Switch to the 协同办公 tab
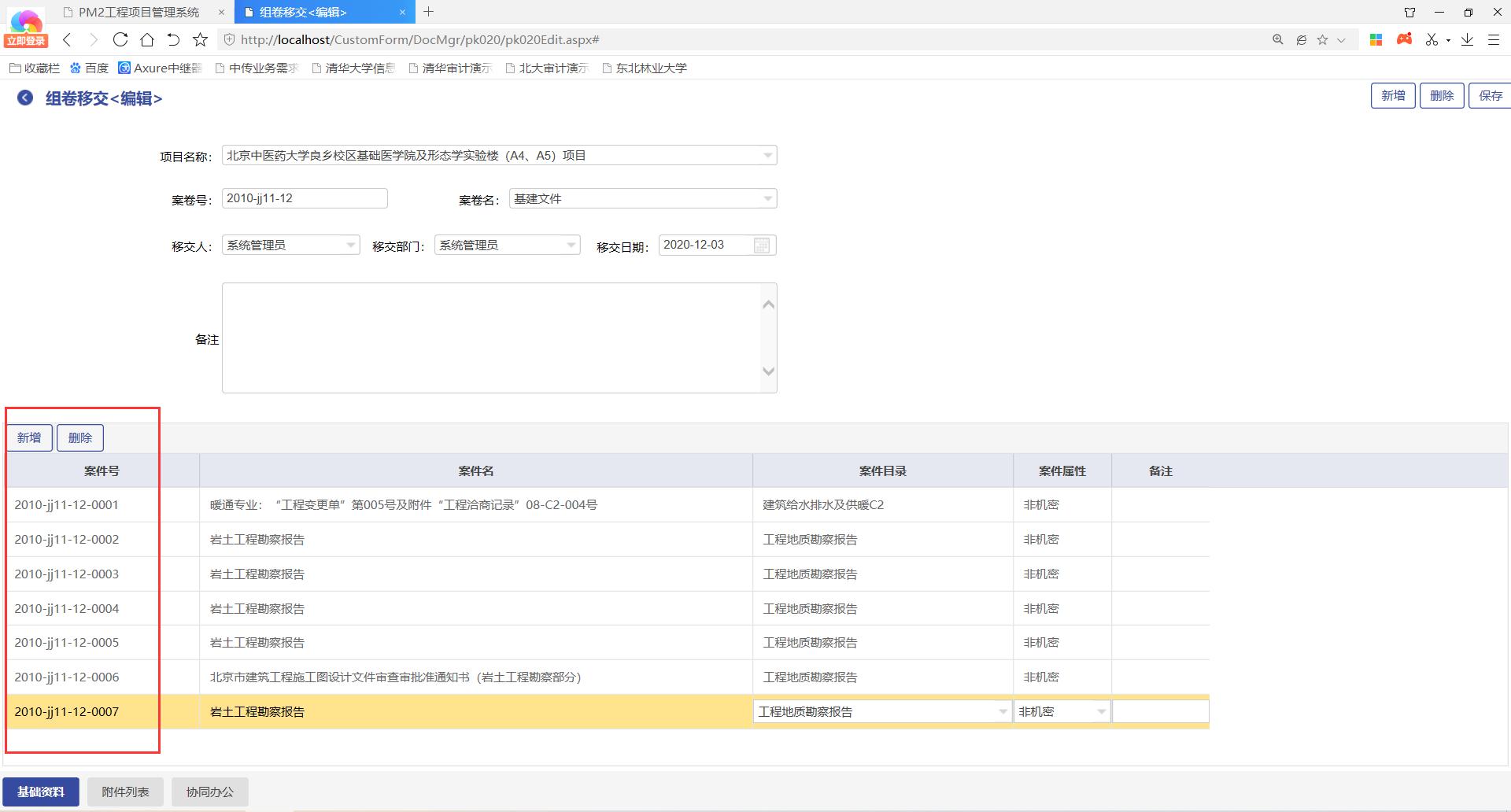Viewport: 1511px width, 812px height. [209, 792]
